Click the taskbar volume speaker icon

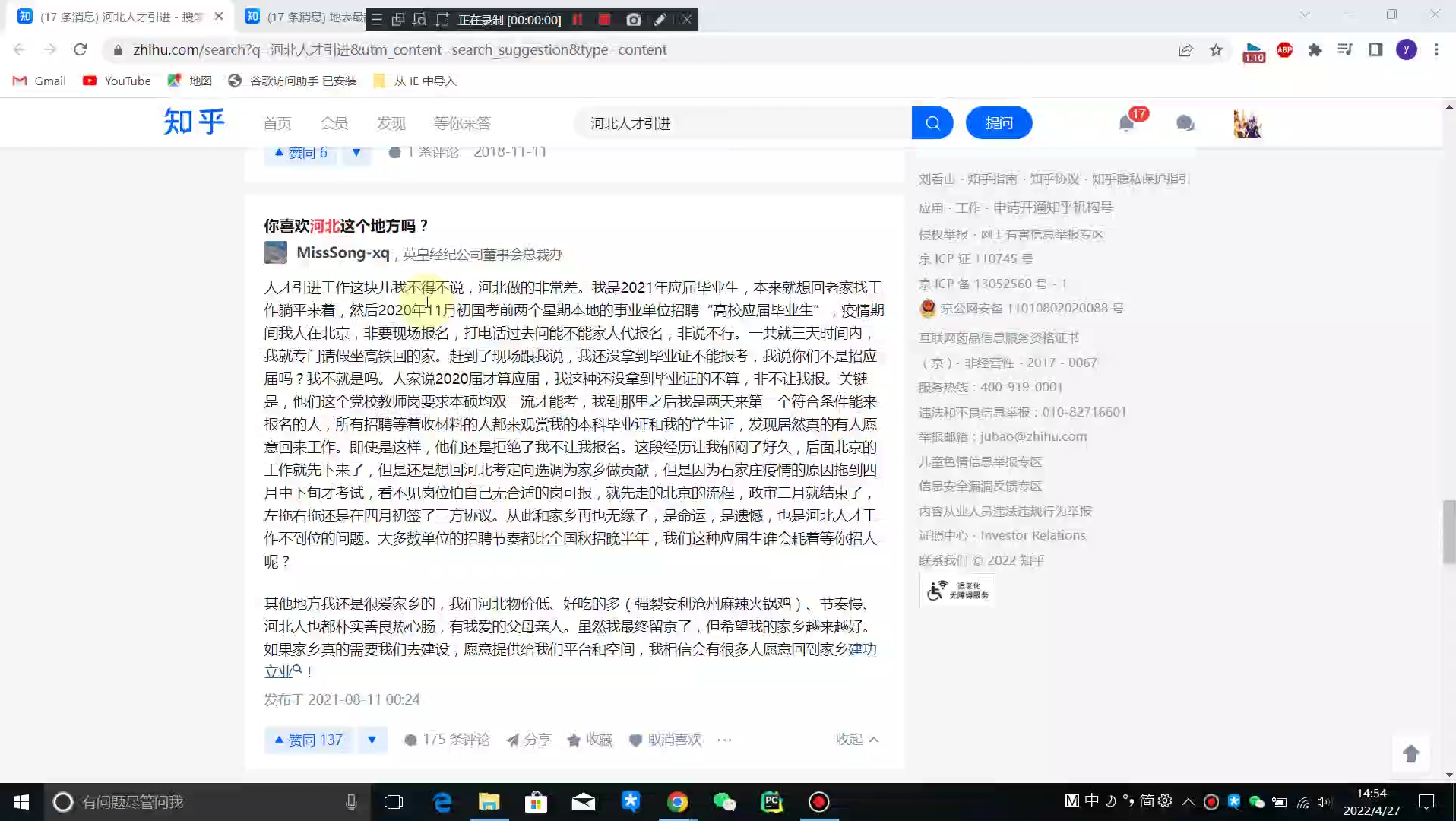point(1325,801)
